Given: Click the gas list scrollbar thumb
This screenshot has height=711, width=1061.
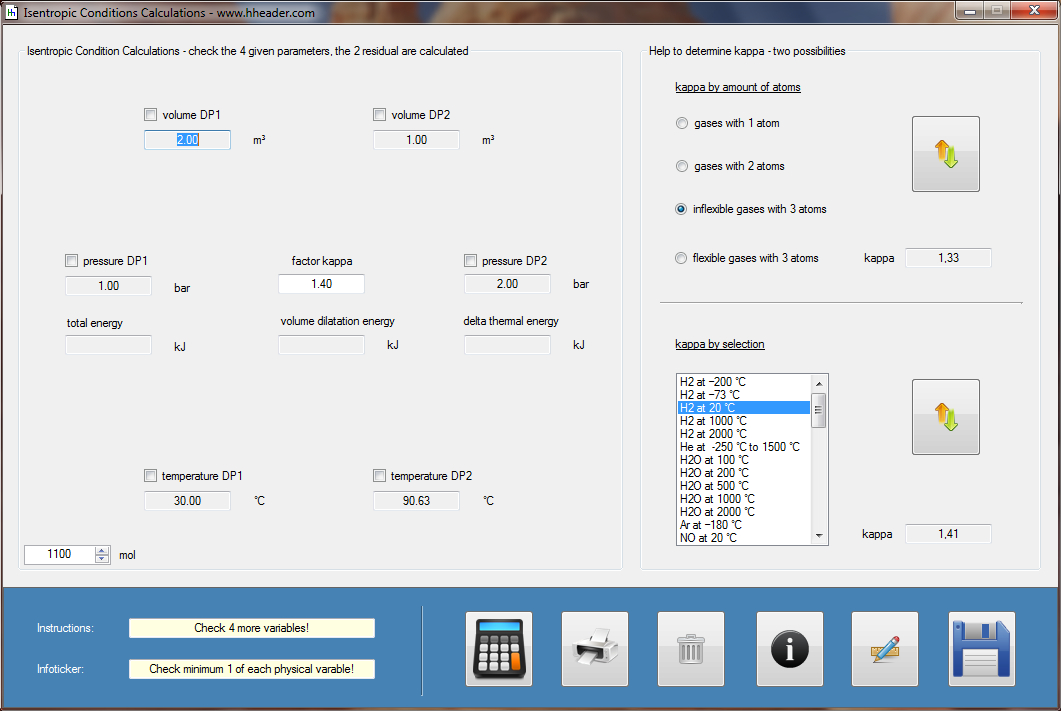Looking at the screenshot, I should click(x=819, y=410).
